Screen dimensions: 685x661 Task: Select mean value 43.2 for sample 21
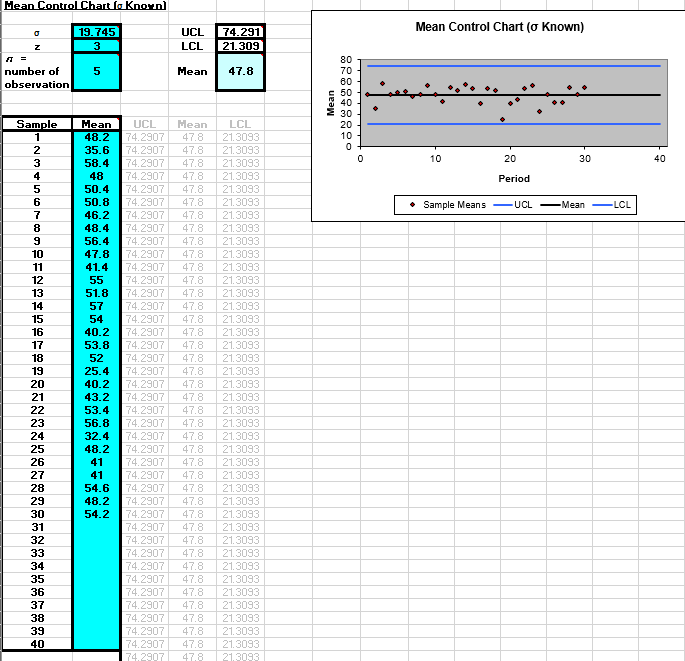point(97,397)
